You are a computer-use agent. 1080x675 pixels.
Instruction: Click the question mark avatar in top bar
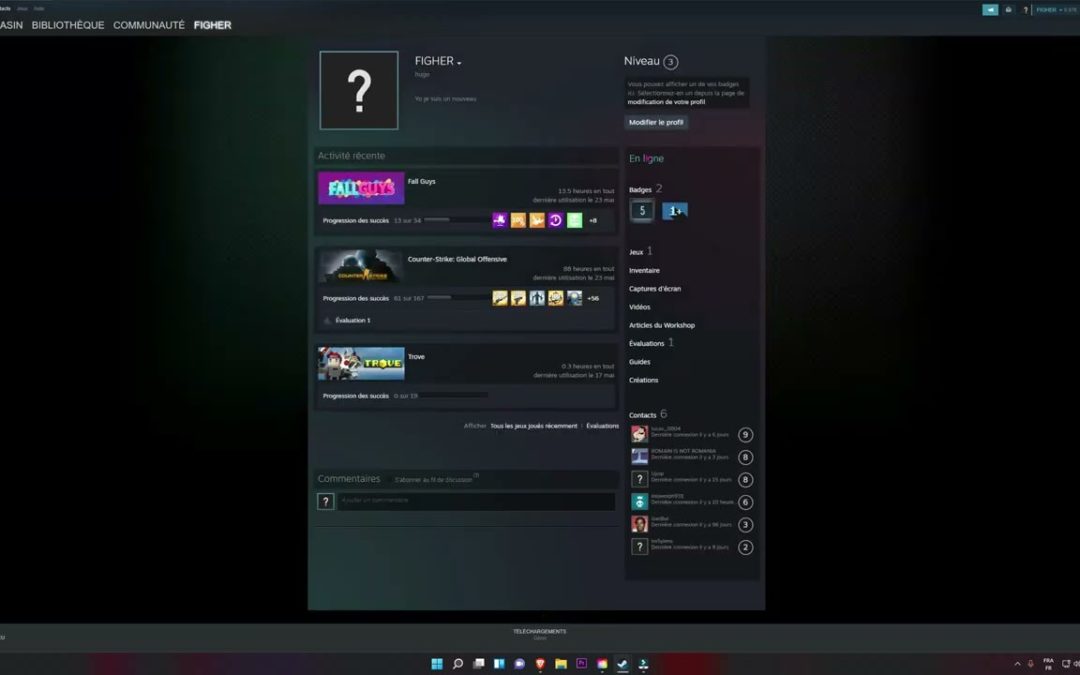(1026, 10)
